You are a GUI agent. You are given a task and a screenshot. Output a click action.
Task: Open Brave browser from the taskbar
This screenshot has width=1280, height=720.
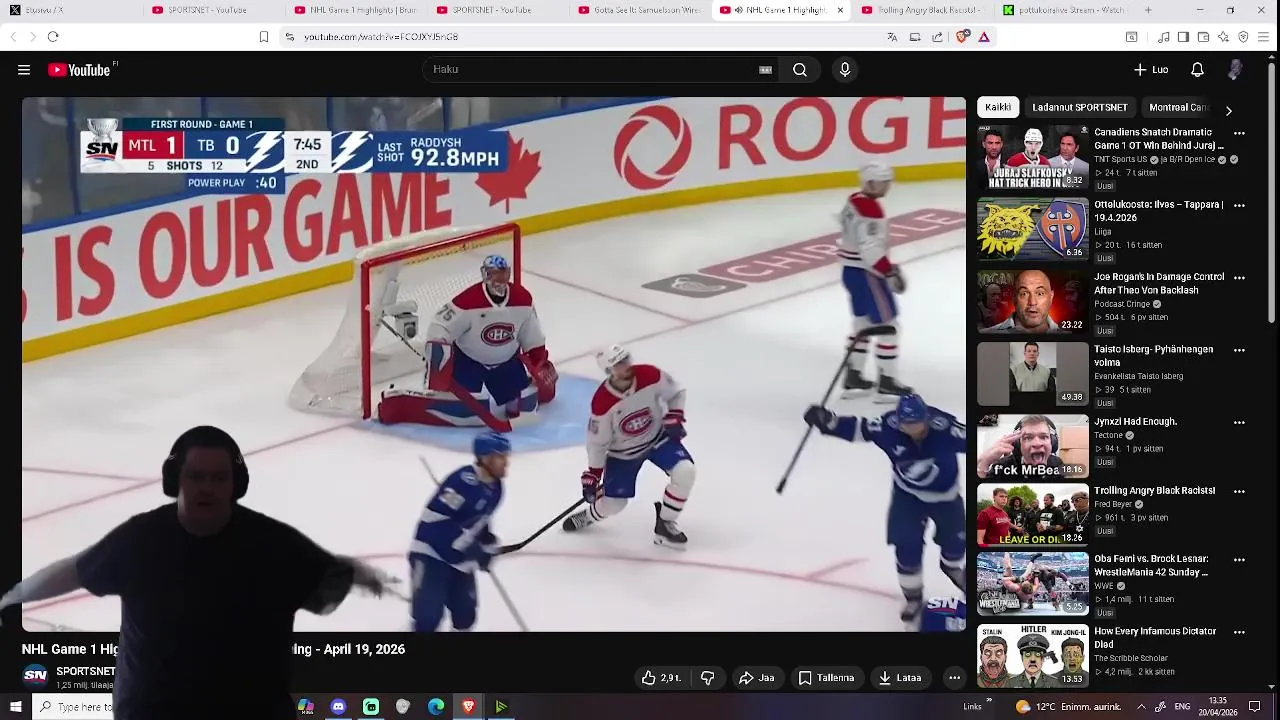click(469, 707)
